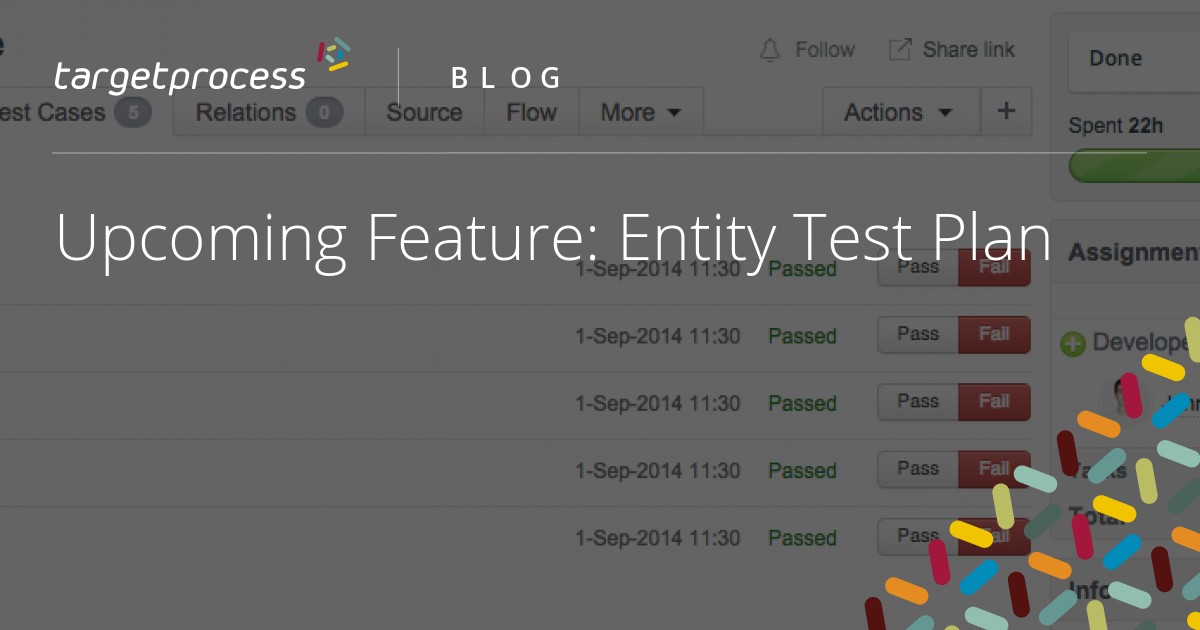Mark the first test case as Fail
Image resolution: width=1200 pixels, height=630 pixels.
(x=993, y=266)
